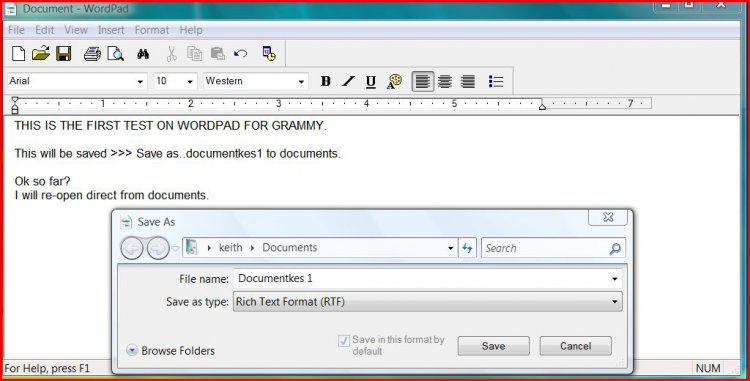Screen dimensions: 750x381
Task: Click the New document icon
Action: click(x=18, y=53)
